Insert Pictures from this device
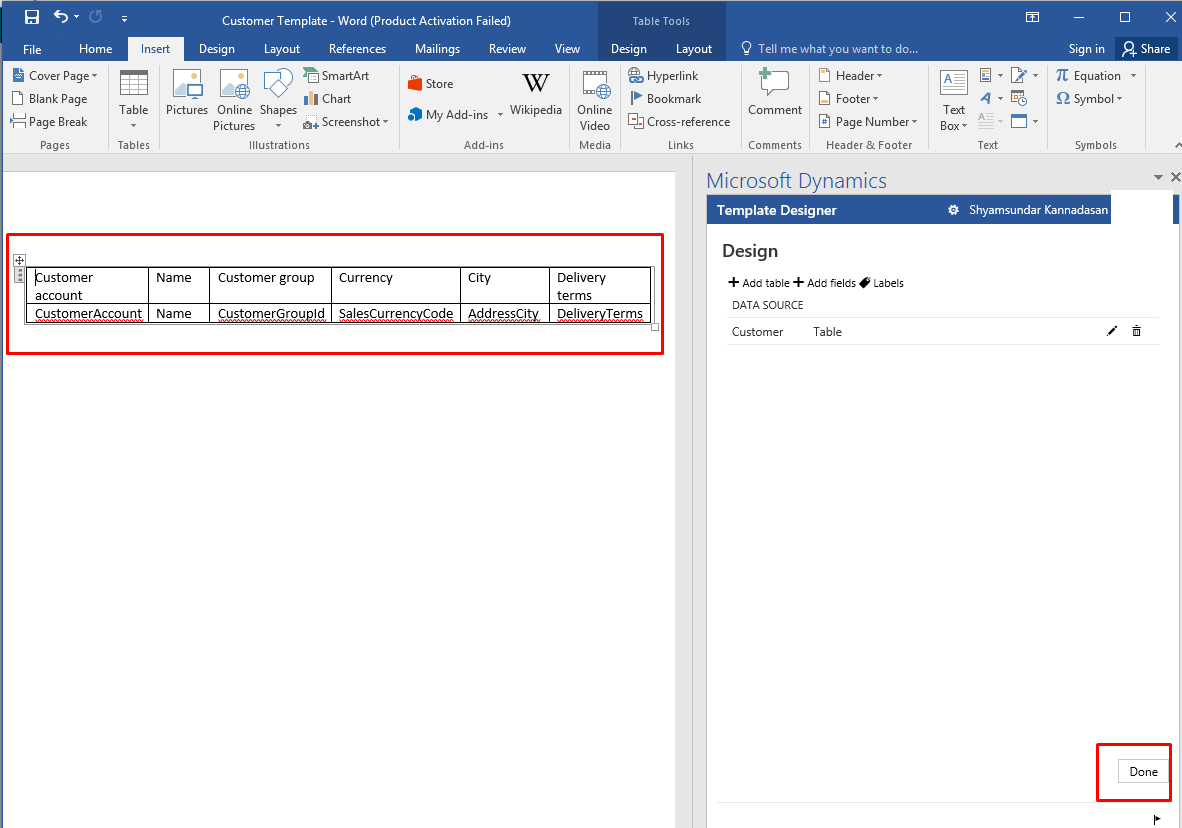Viewport: 1182px width, 828px height. [x=187, y=94]
